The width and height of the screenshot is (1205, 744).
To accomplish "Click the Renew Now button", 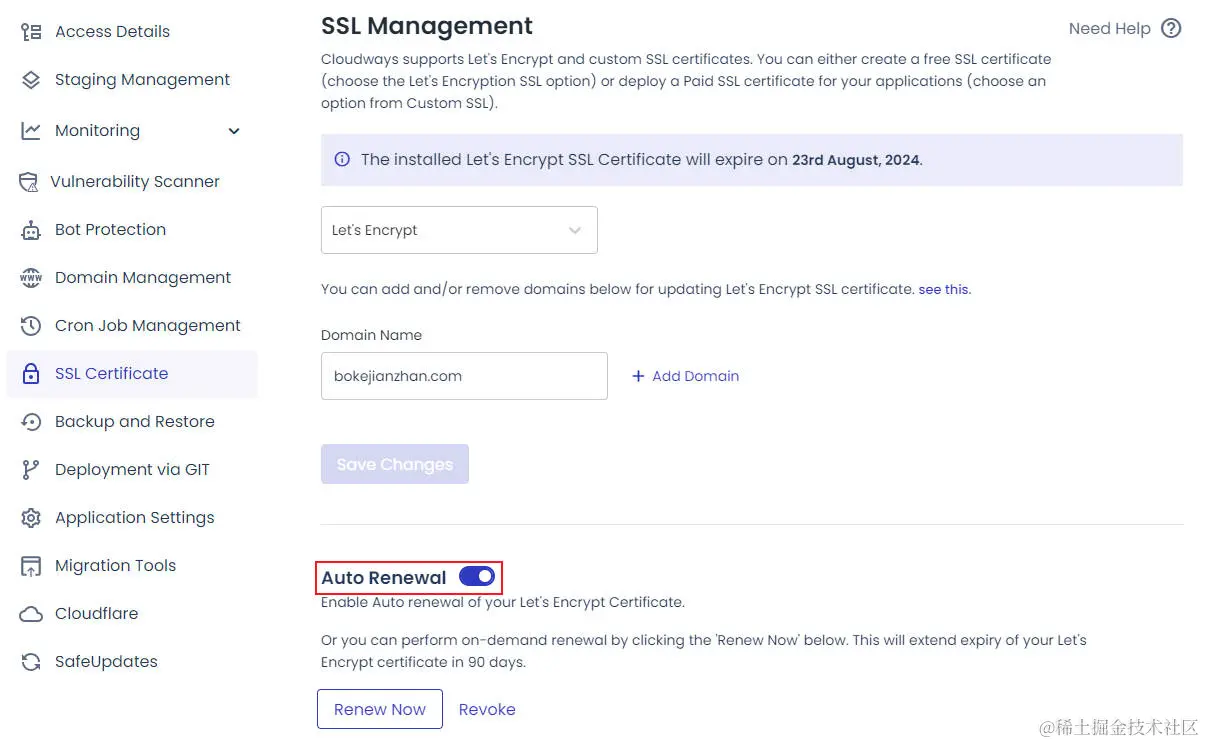I will coord(380,709).
